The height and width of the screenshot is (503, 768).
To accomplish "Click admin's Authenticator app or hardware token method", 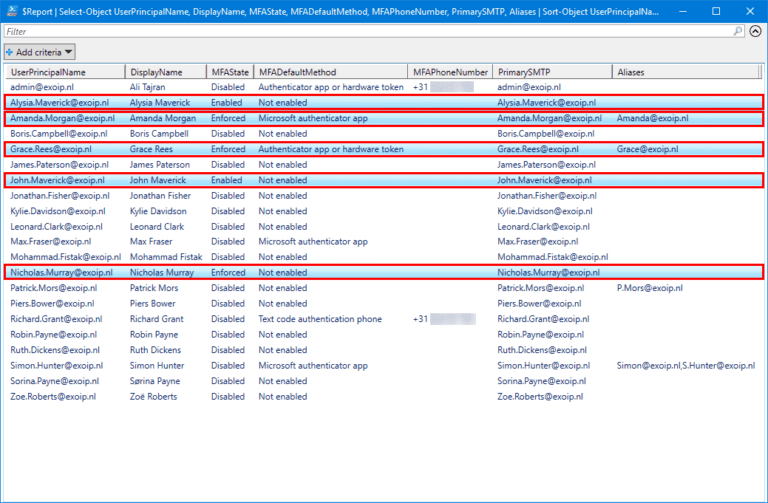I will (x=331, y=87).
